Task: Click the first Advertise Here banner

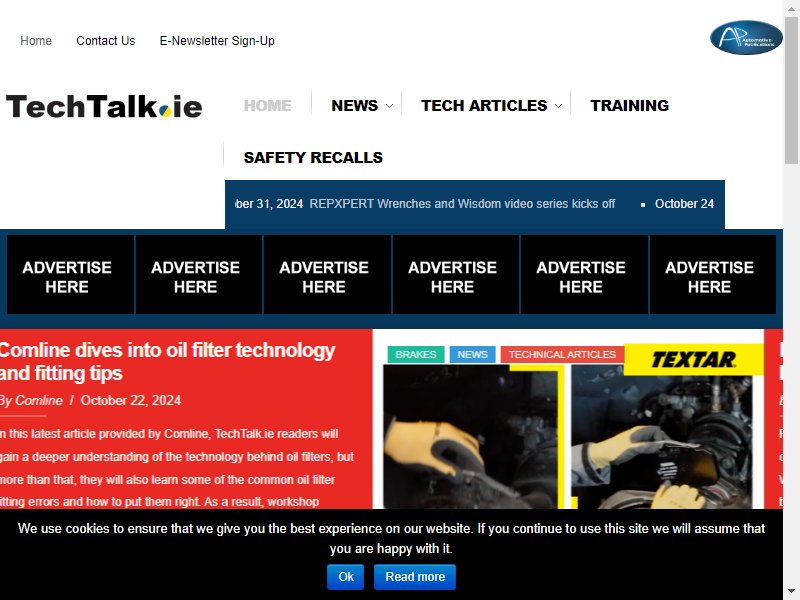Action: click(x=70, y=274)
